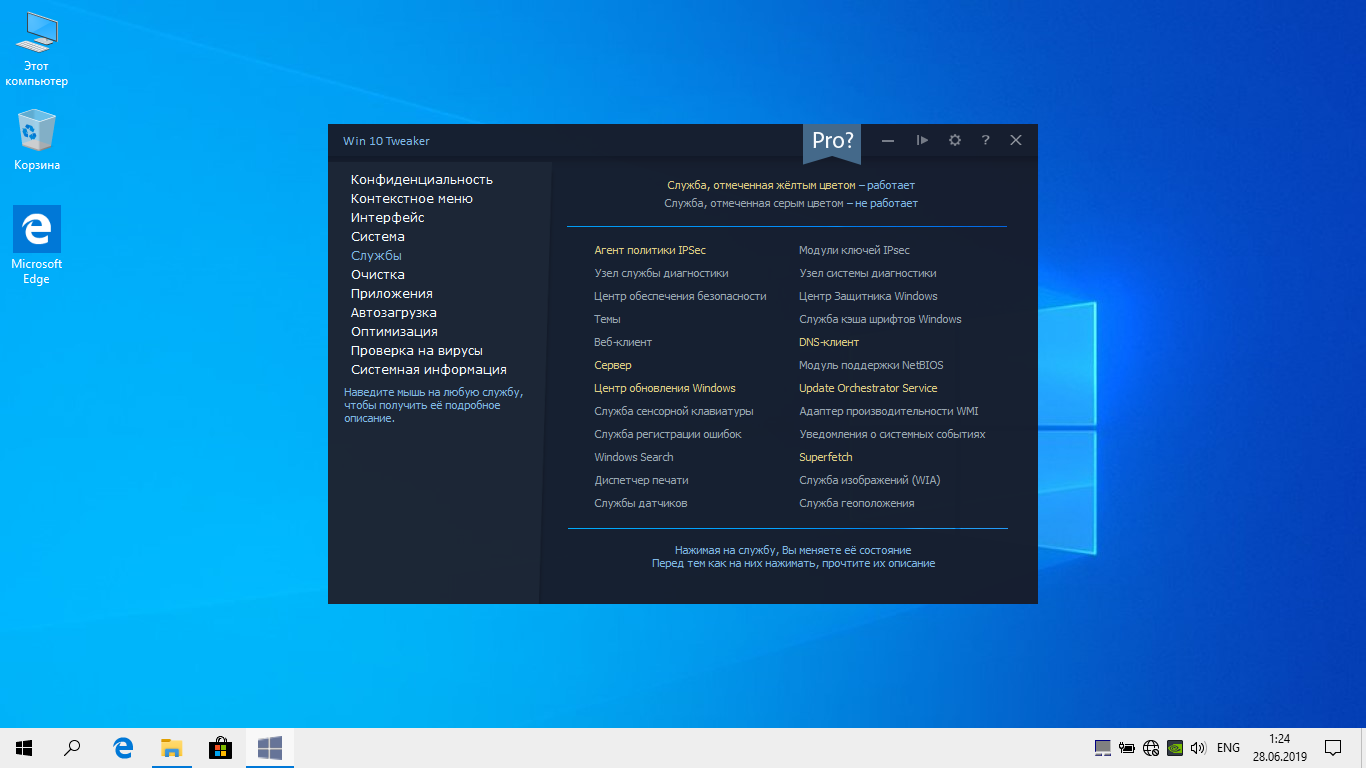Screen dimensions: 1366x768
Task: Toggle the DNS-клиент service
Action: (828, 342)
